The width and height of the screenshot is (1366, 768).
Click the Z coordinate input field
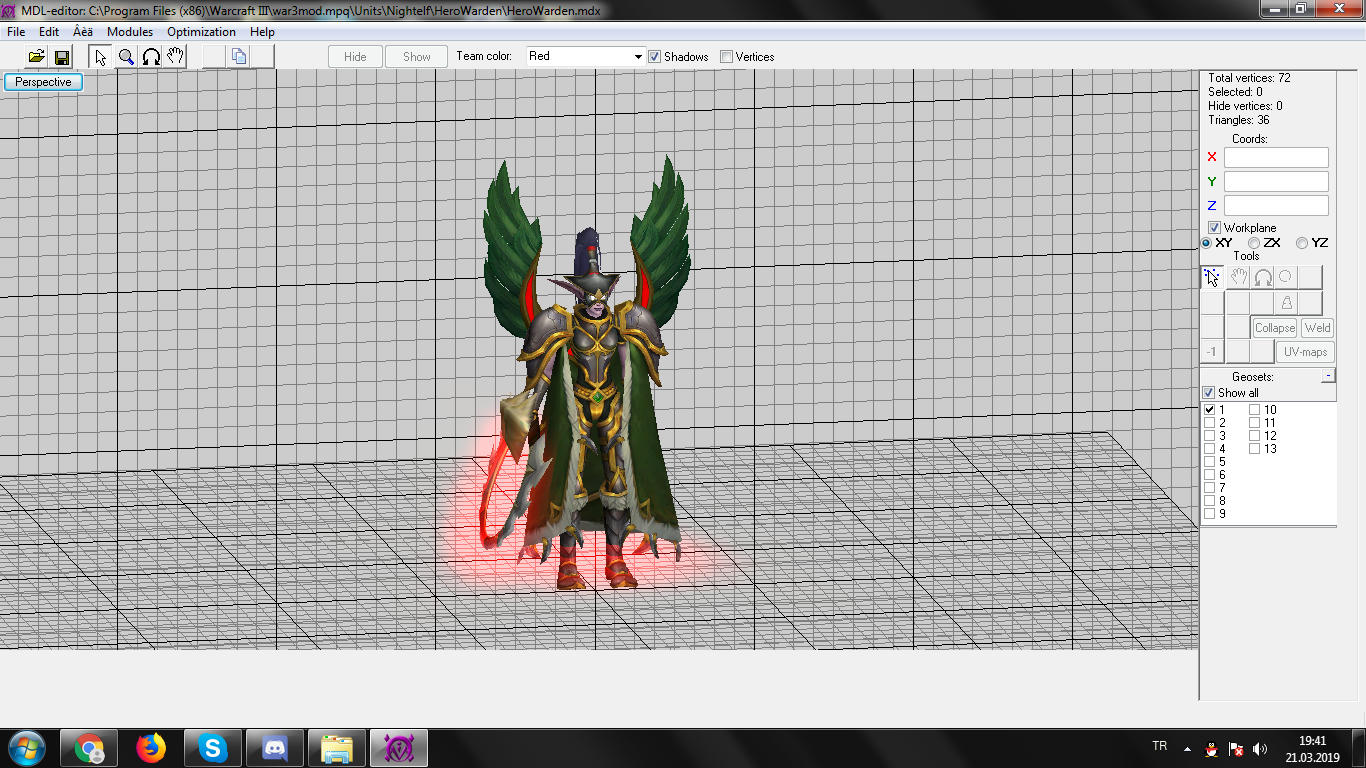point(1276,206)
